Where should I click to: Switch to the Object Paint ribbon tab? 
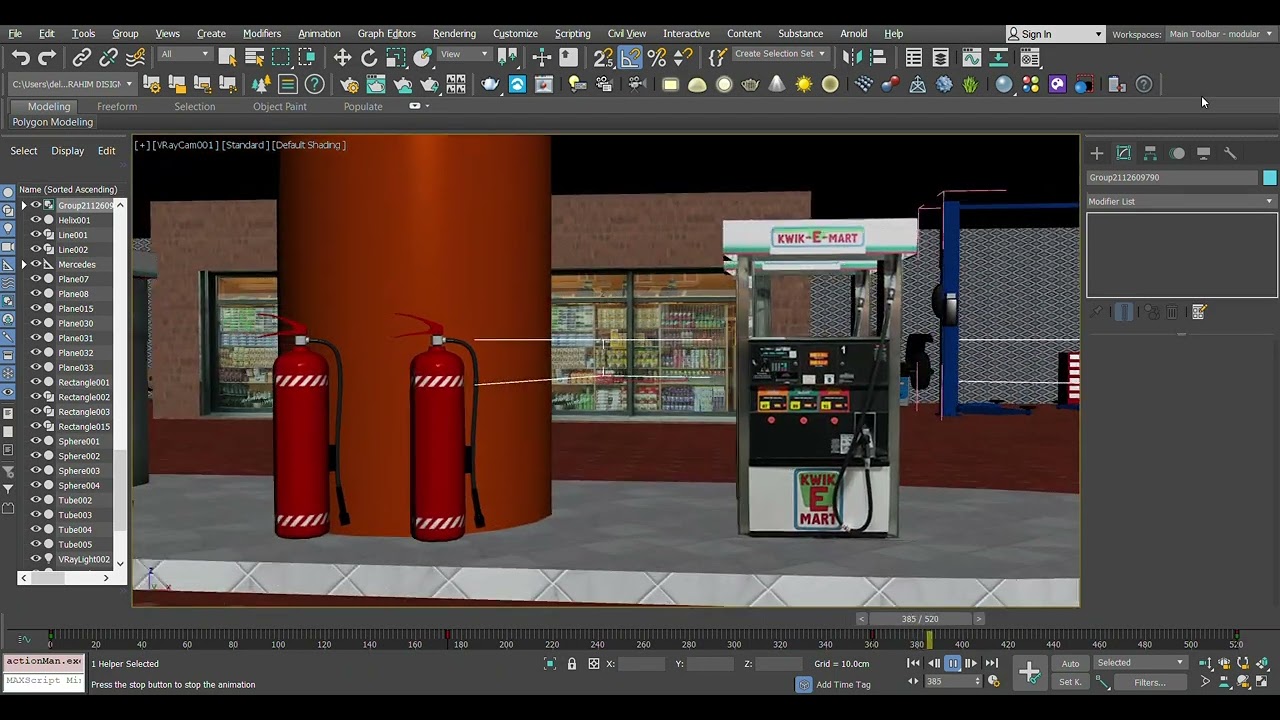click(x=280, y=106)
